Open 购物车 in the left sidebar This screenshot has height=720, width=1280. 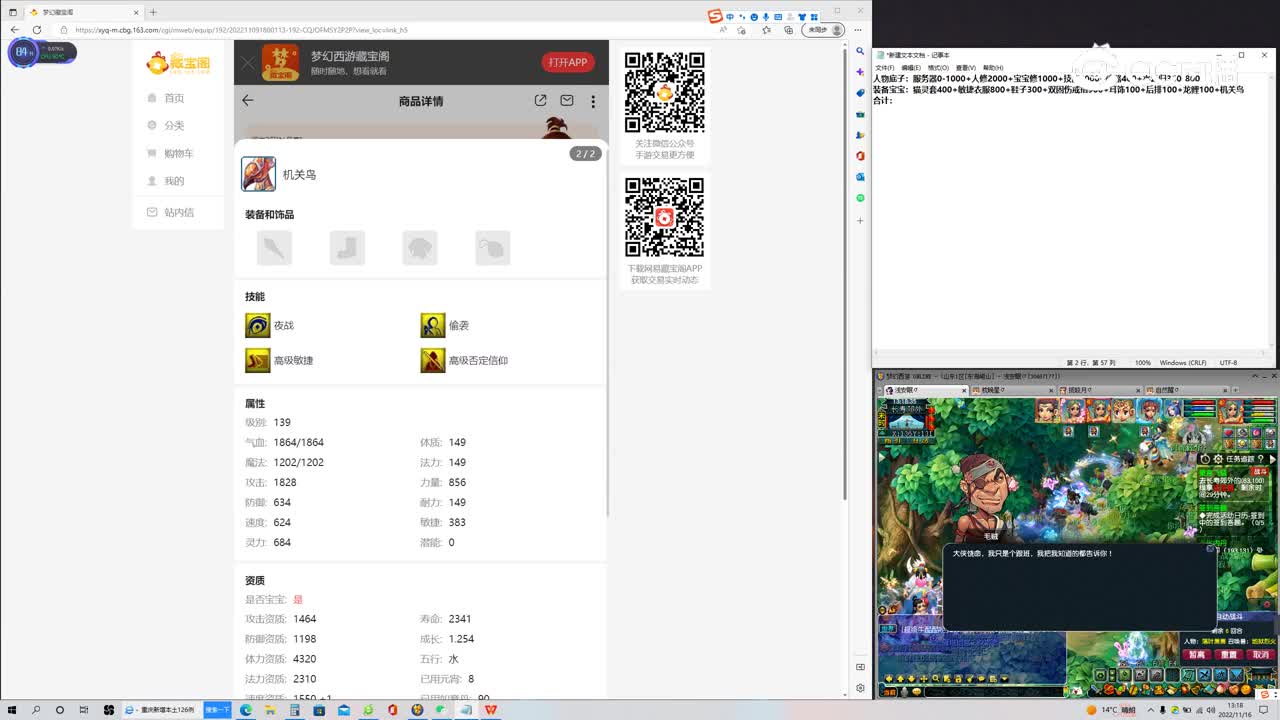(178, 153)
